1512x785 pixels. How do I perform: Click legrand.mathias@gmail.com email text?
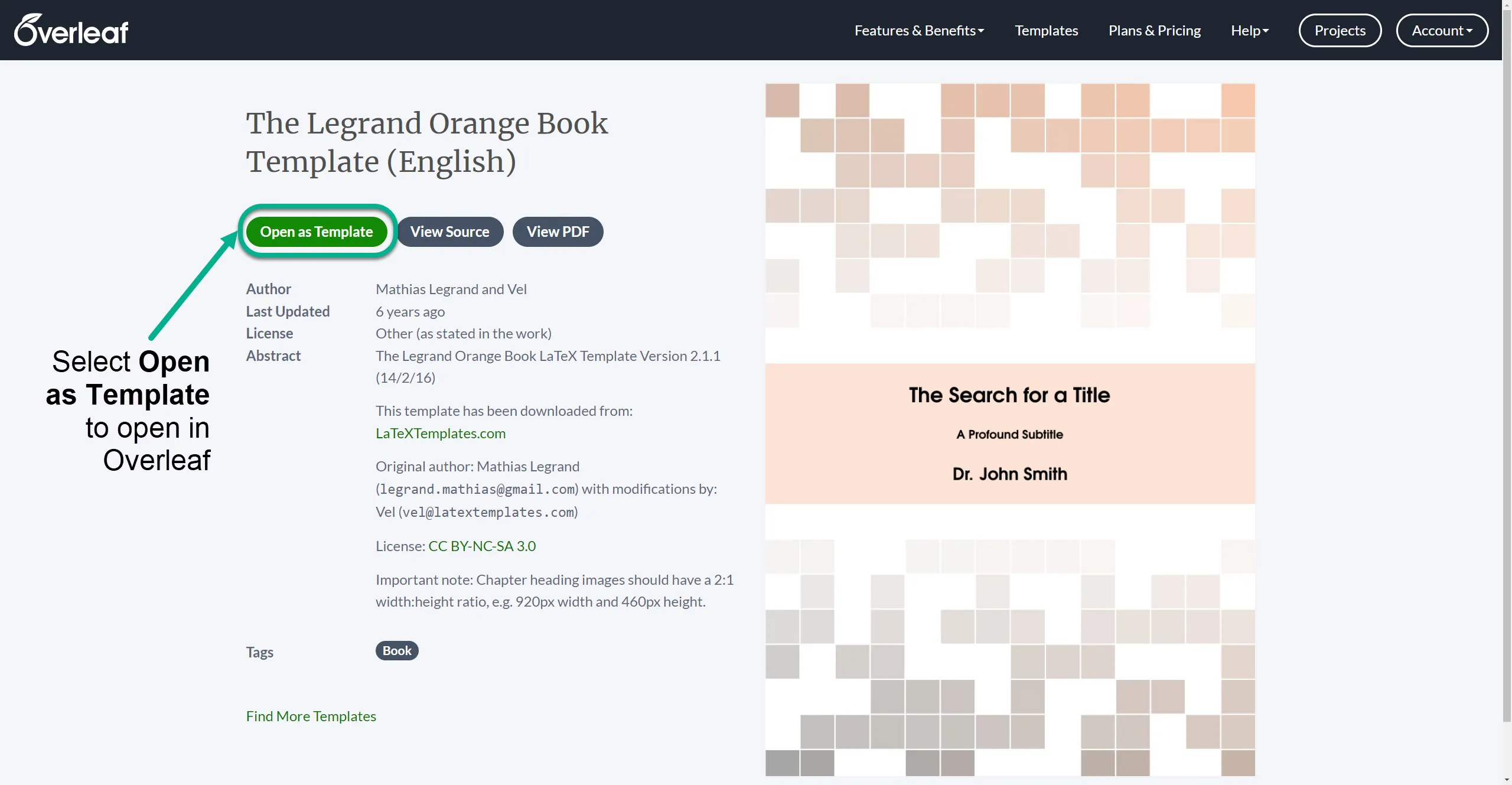(x=477, y=489)
